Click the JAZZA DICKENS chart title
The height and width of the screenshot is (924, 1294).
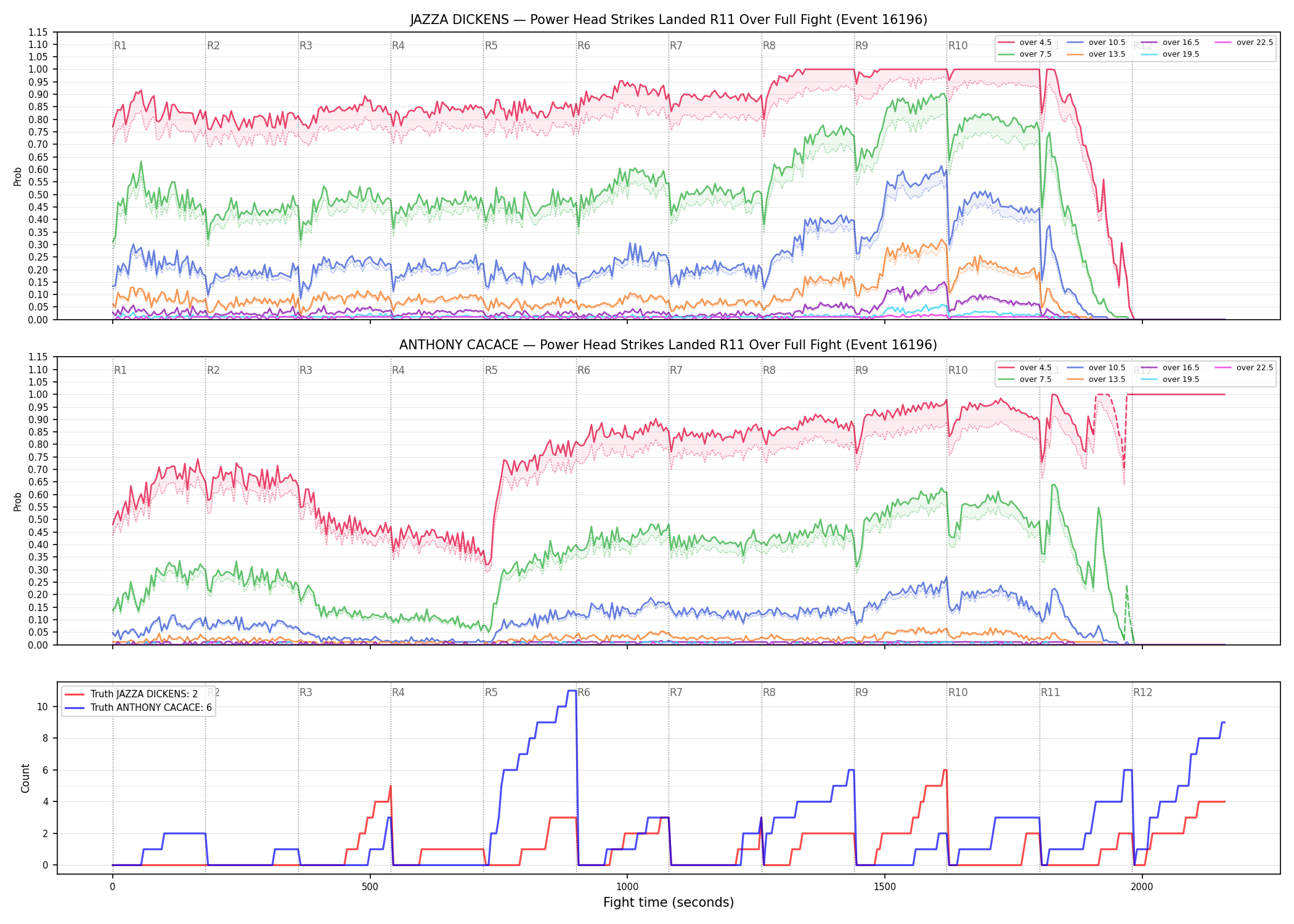tap(669, 20)
